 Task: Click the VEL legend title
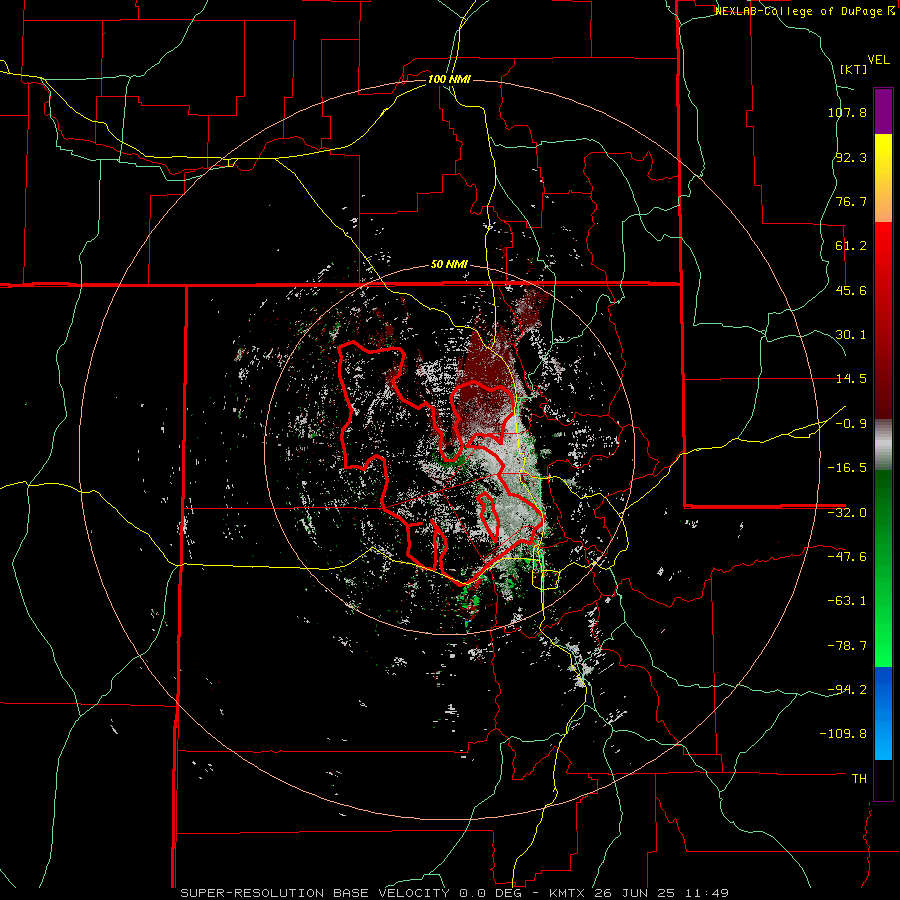coord(879,60)
